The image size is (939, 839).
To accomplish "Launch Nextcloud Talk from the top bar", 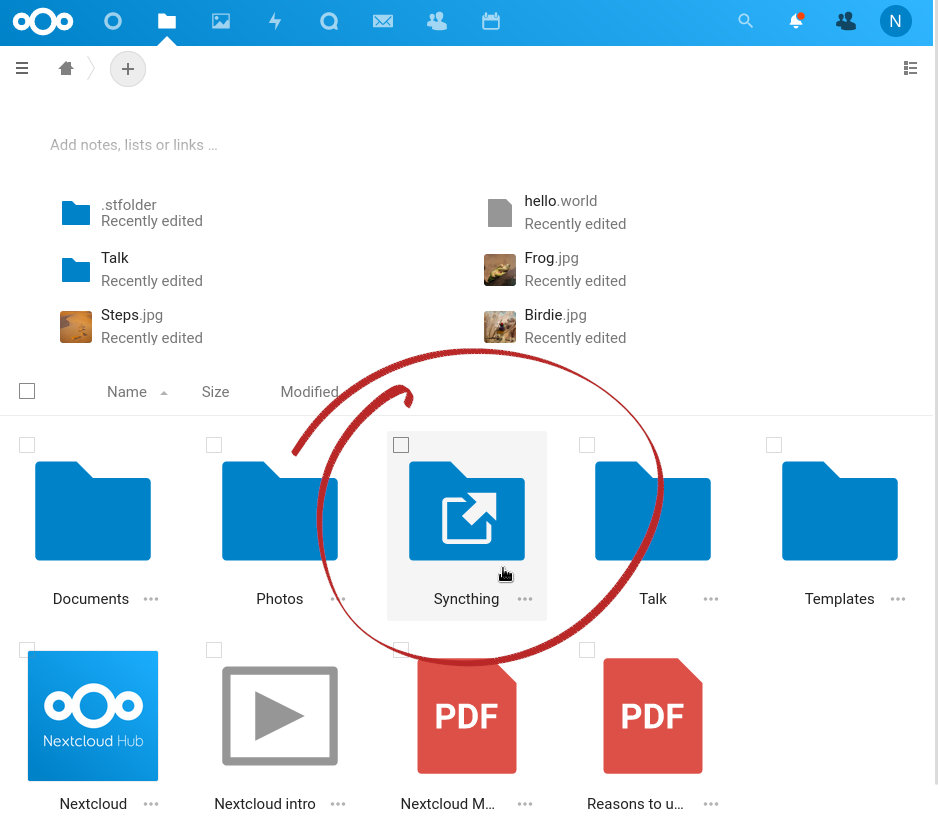I will [329, 21].
